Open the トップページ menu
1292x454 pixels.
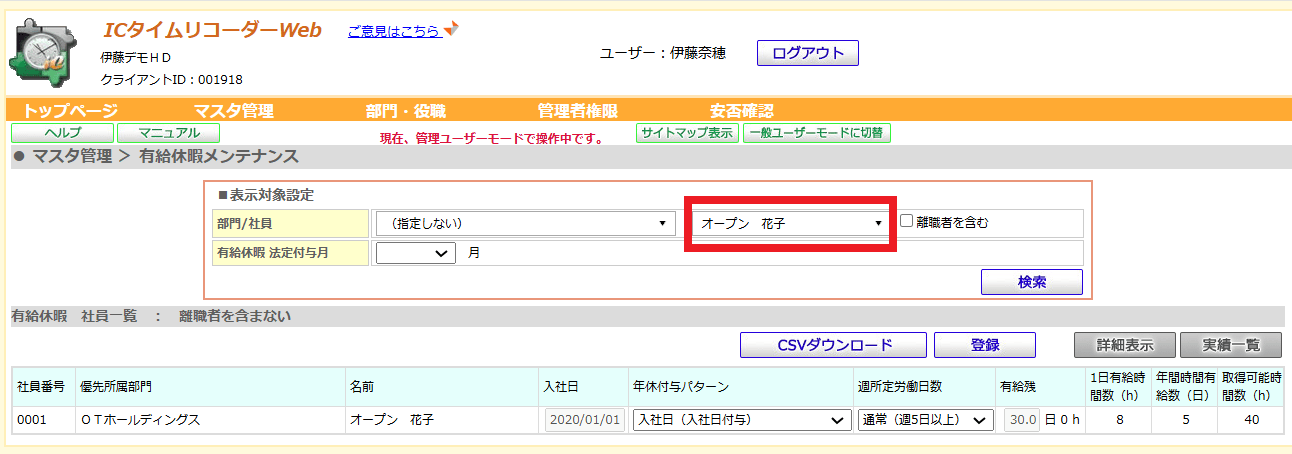pyautogui.click(x=70, y=111)
